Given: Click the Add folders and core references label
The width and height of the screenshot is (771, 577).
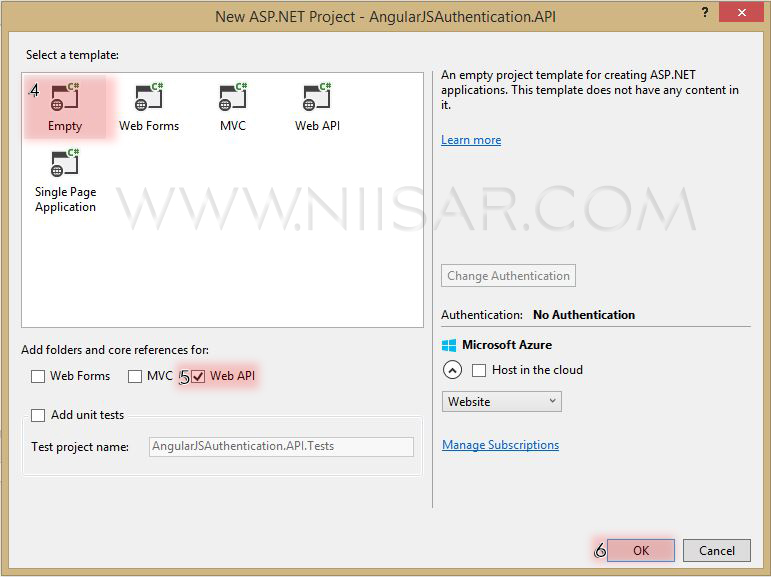Looking at the screenshot, I should coord(115,350).
